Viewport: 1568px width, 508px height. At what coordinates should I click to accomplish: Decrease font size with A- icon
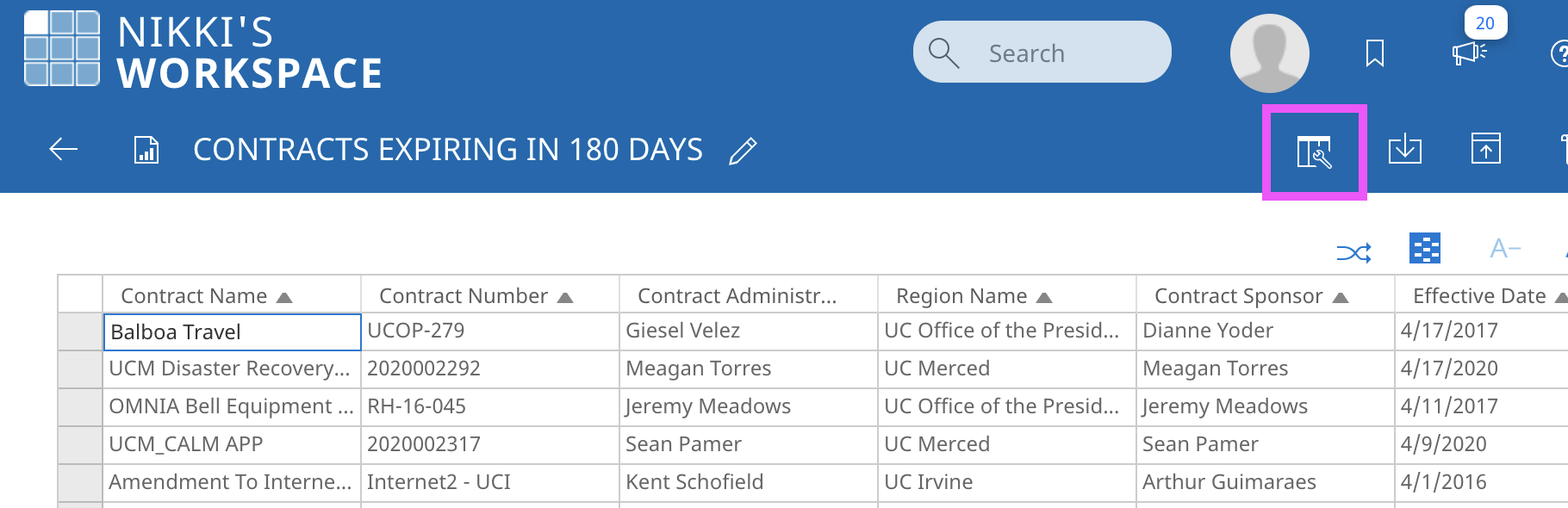[1504, 249]
